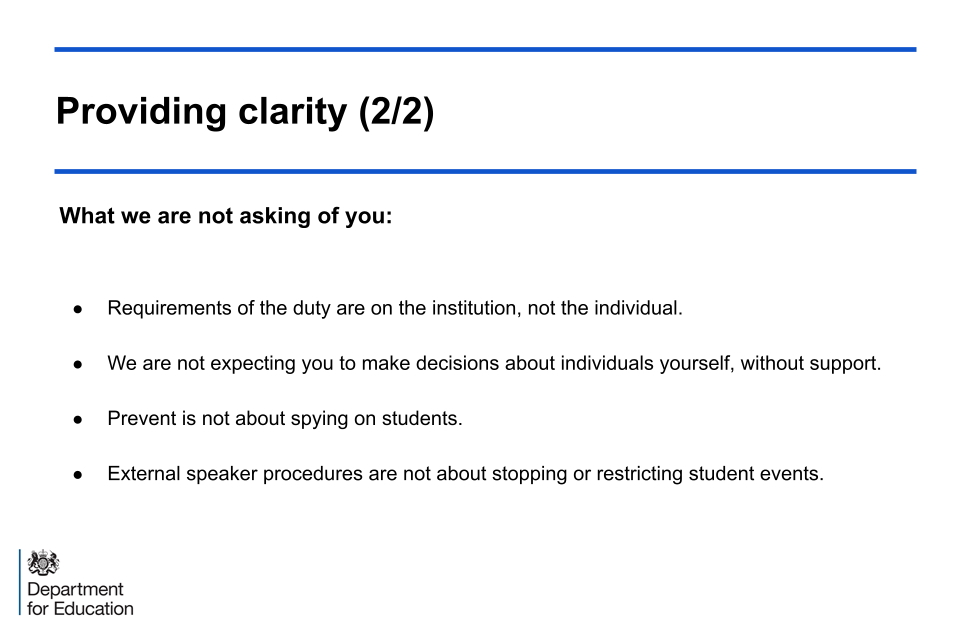
Task: Click the vertical blue bar beside the logo
Action: point(20,582)
